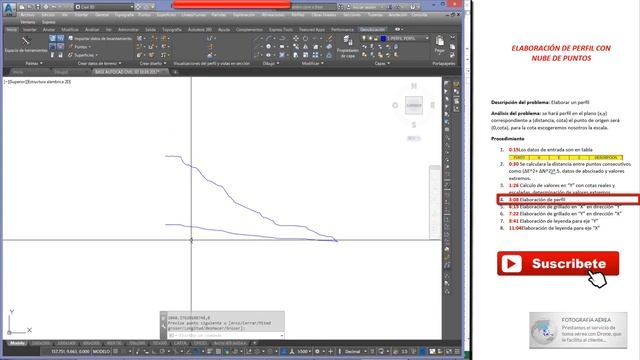The image size is (640, 360).
Task: Expand the Superficies dropdown in ribbon
Action: coord(83,55)
